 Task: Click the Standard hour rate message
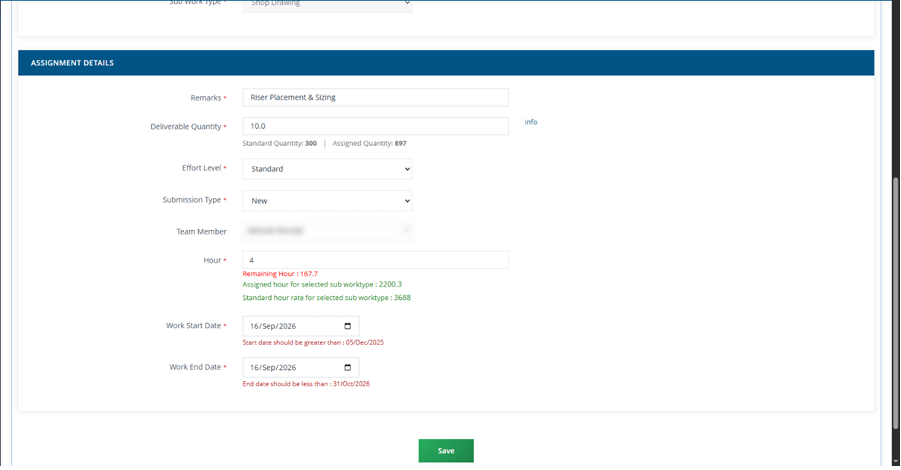click(x=326, y=298)
